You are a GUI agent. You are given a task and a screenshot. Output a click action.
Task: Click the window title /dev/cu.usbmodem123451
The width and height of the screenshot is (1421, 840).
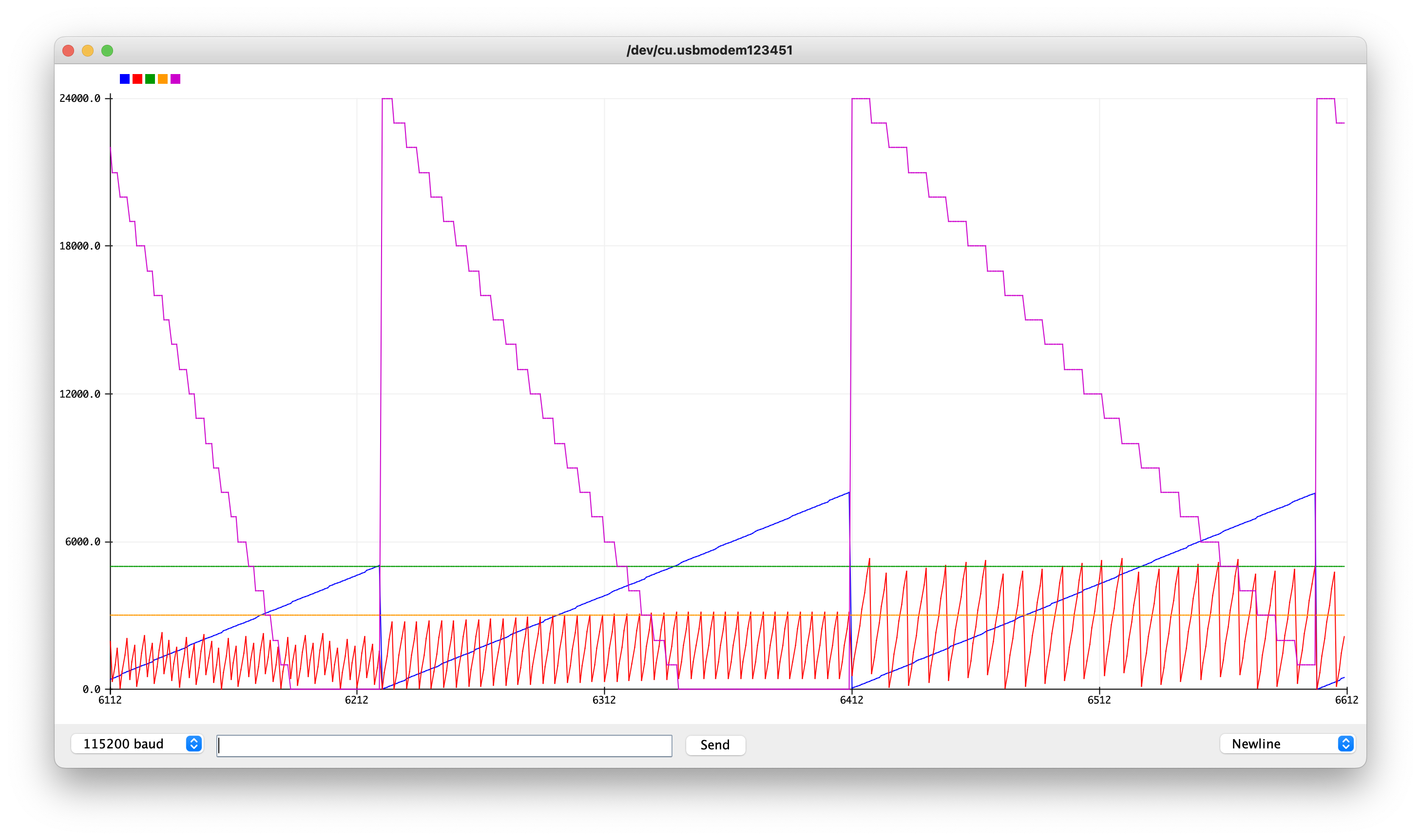710,50
